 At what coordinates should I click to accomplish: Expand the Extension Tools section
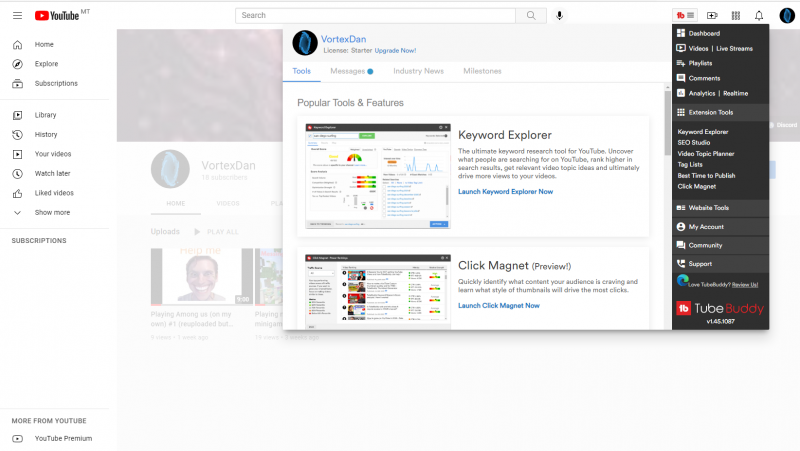click(710, 112)
